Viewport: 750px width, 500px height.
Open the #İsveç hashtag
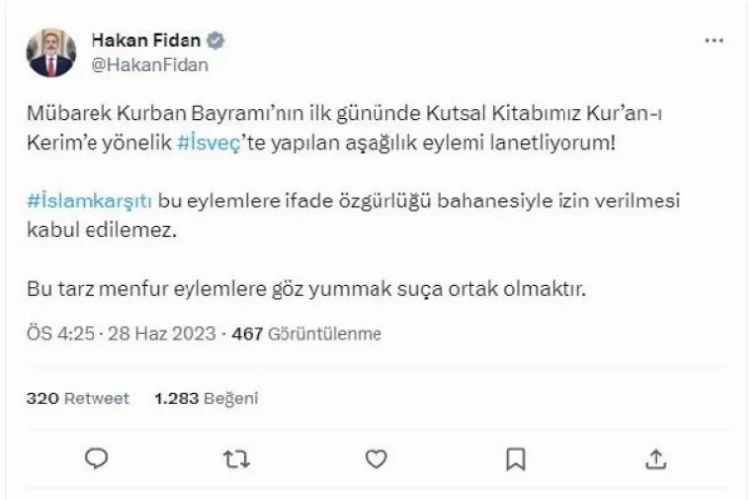click(x=209, y=143)
